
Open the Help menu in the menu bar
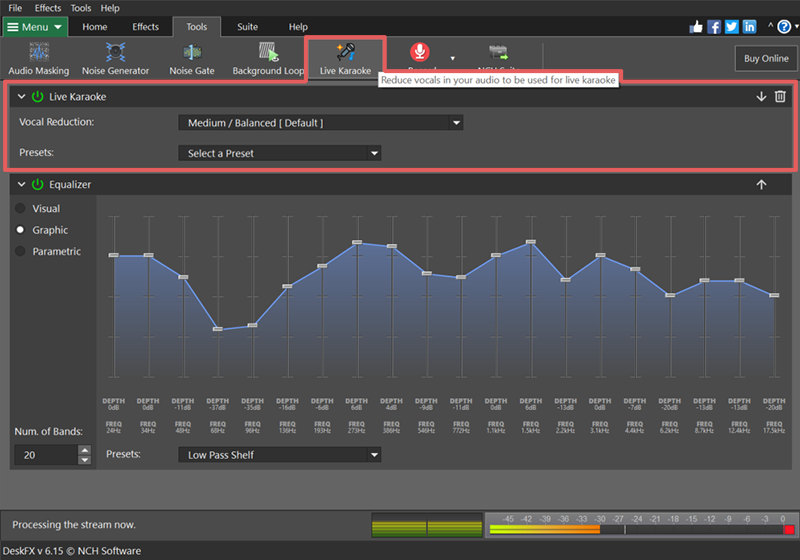[x=110, y=8]
